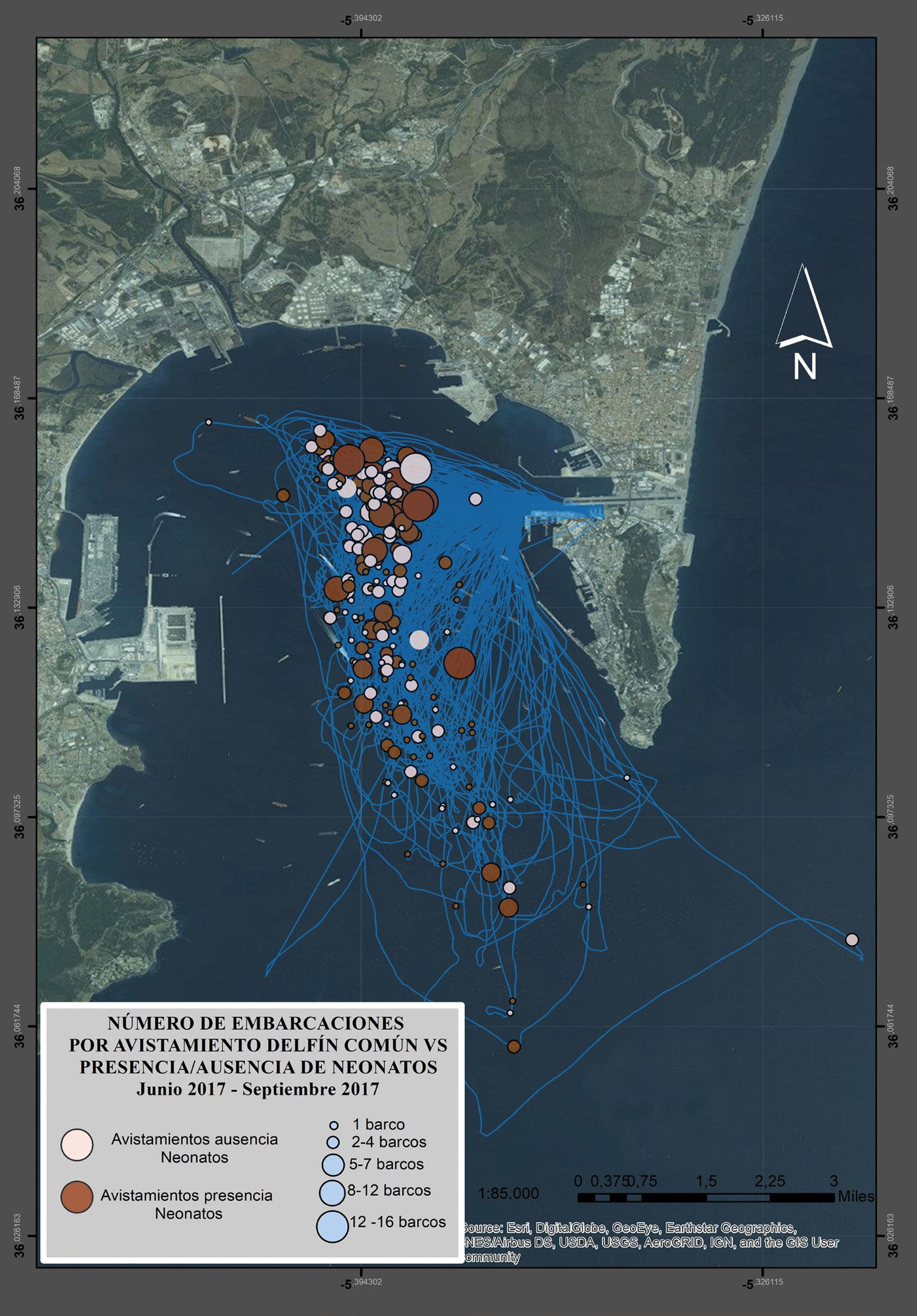917x1316 pixels.
Task: Select the '1 barco' legend circle
Action: pyautogui.click(x=334, y=1125)
